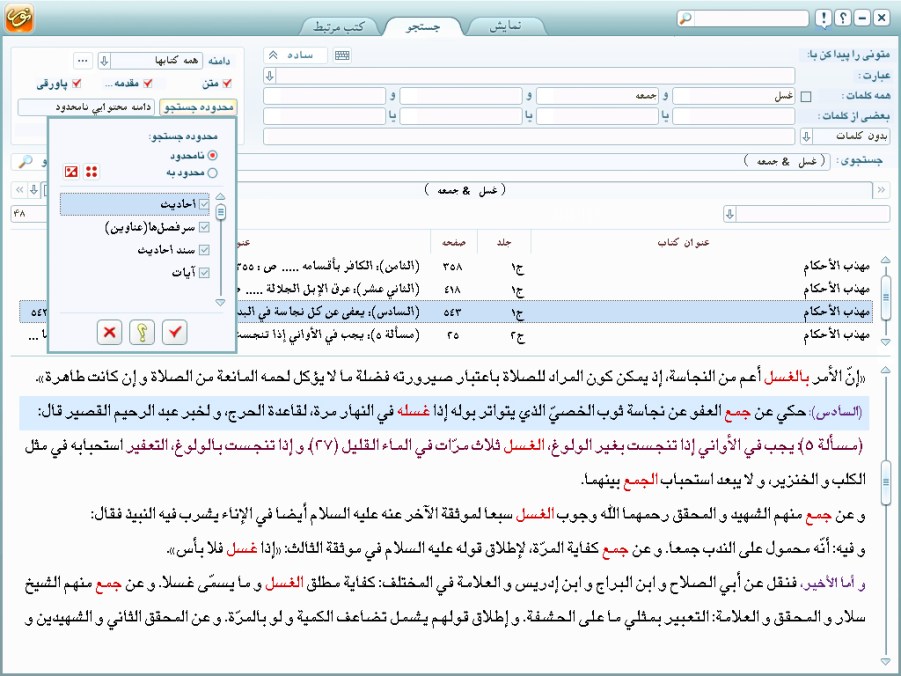Image resolution: width=901 pixels, height=676 pixels.
Task: Open the virtual keyboard icon
Action: 342,55
